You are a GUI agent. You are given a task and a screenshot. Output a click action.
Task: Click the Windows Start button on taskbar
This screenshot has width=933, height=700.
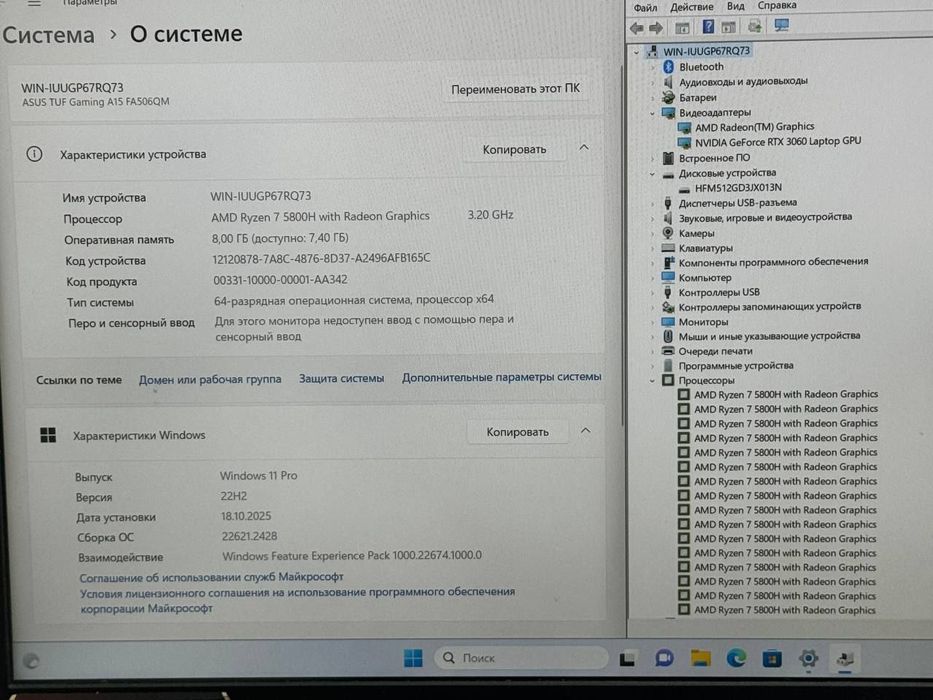[x=413, y=658]
